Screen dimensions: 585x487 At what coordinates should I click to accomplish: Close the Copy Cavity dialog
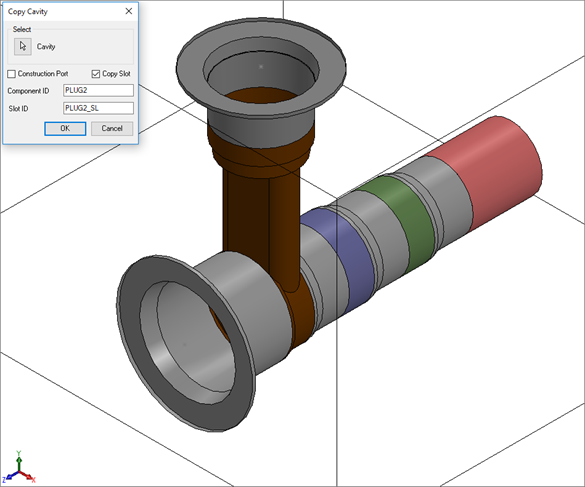129,11
